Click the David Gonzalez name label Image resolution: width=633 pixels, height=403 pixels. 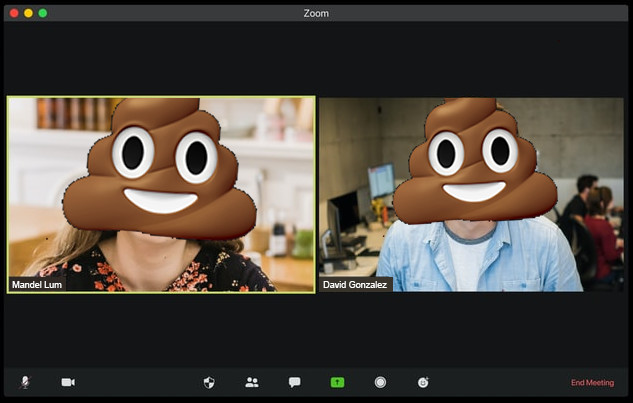pyautogui.click(x=356, y=285)
